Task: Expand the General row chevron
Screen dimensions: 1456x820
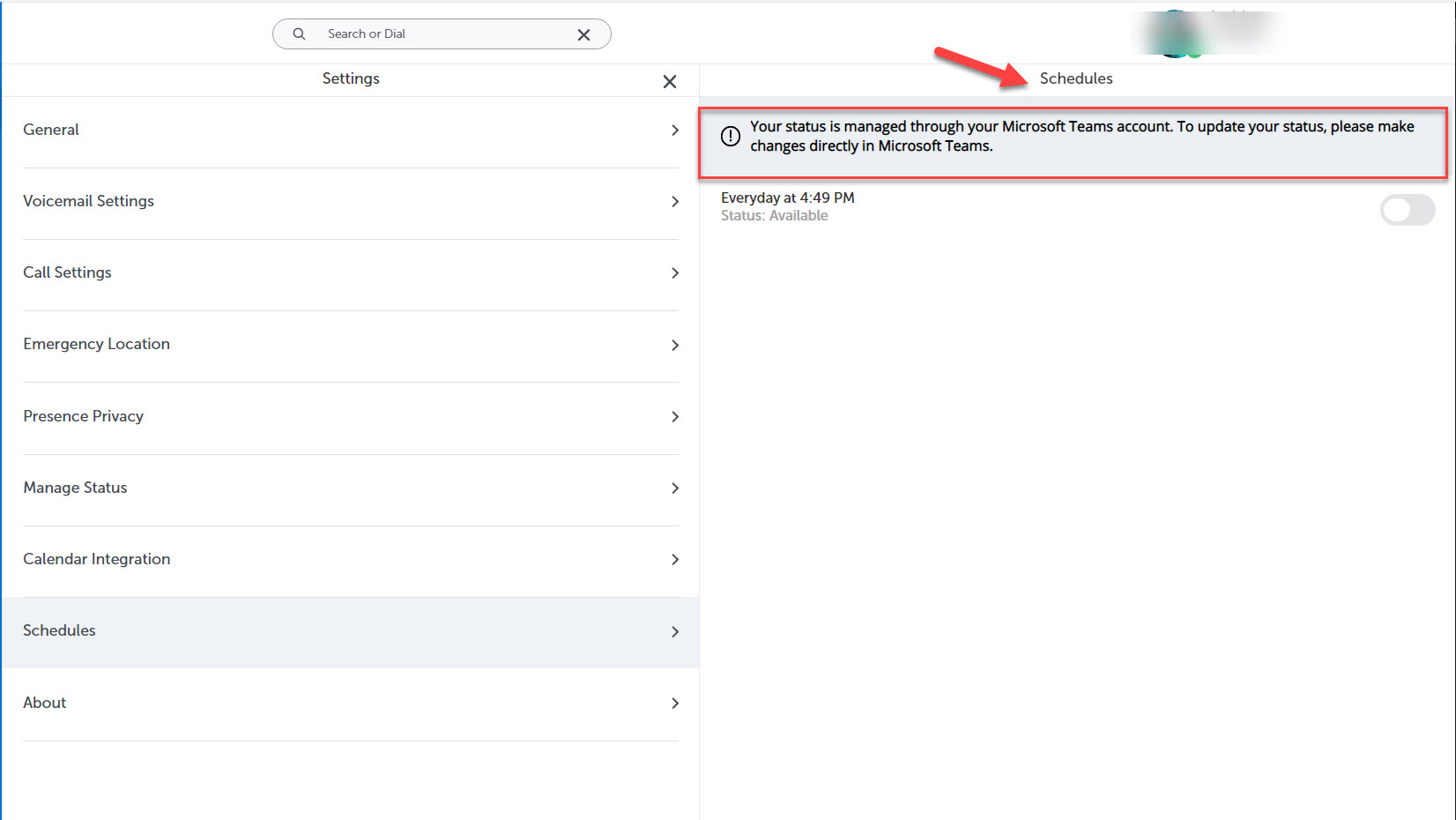Action: coord(674,130)
